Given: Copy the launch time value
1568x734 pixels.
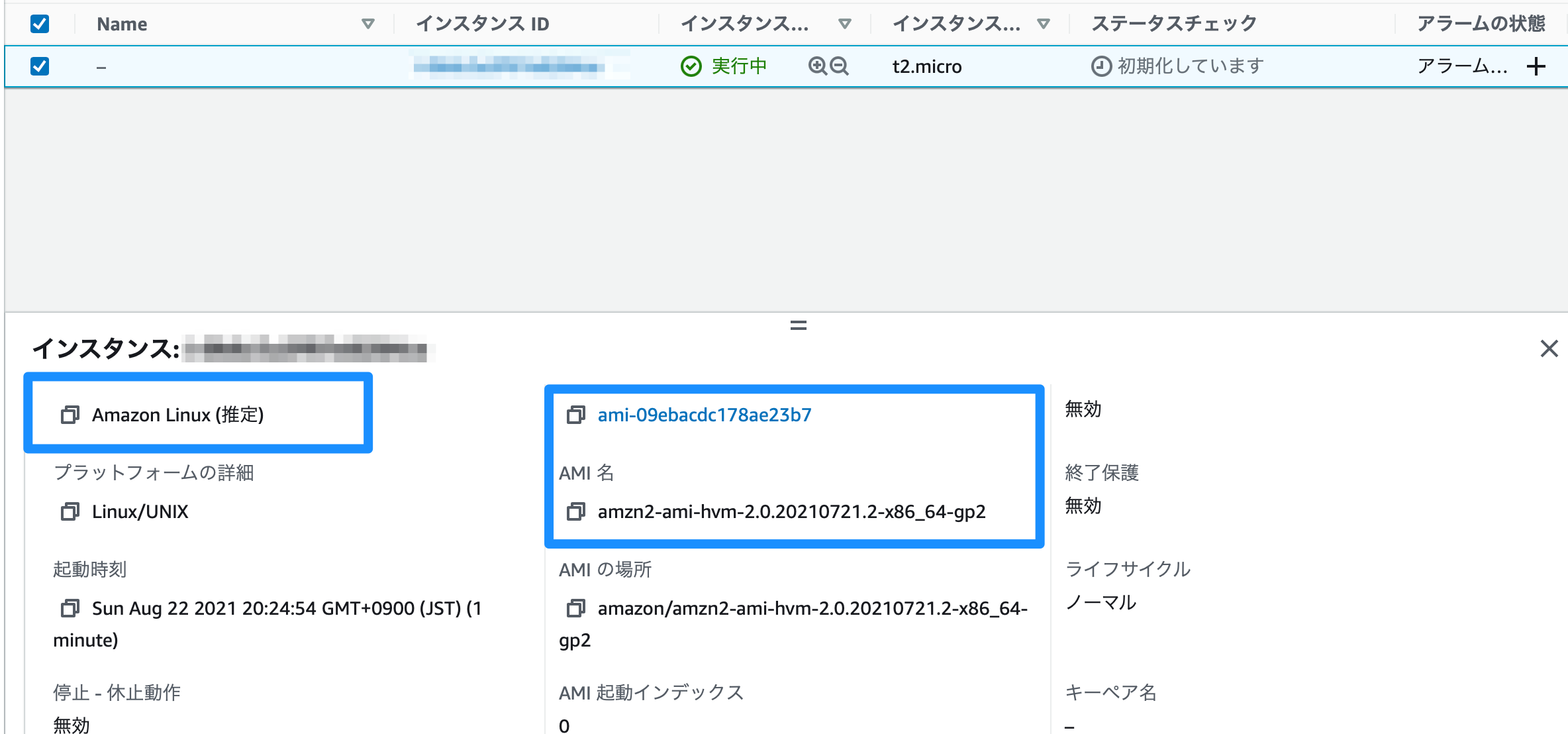Looking at the screenshot, I should coord(70,608).
